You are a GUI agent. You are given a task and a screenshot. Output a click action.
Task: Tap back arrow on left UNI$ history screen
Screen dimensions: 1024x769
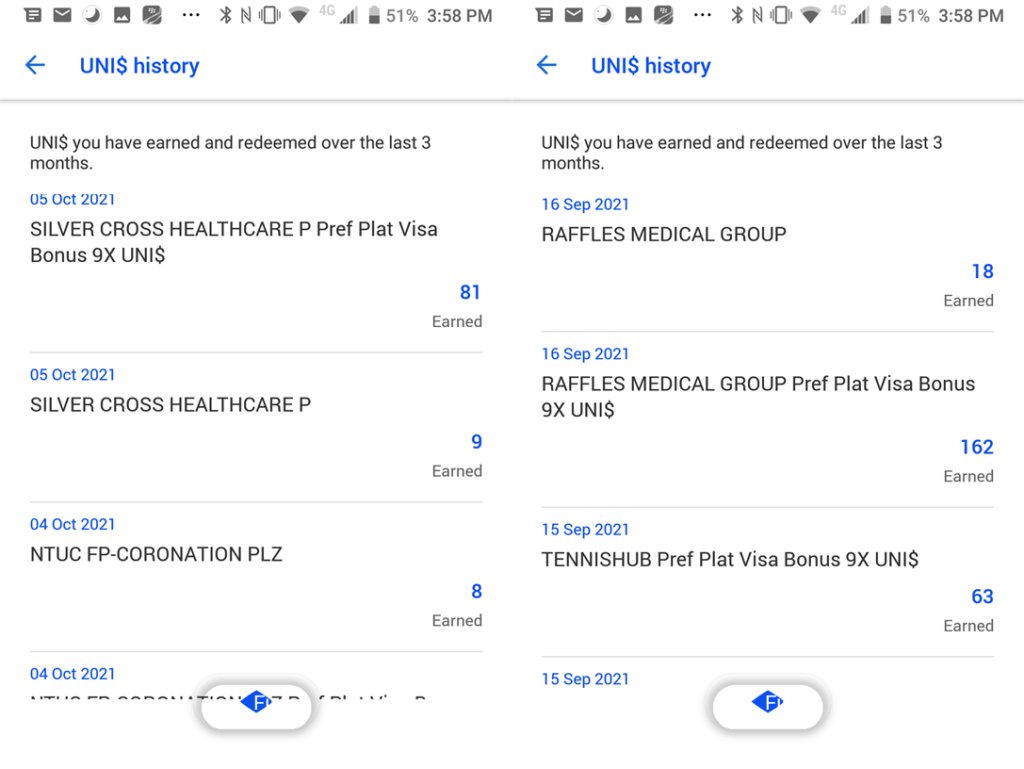(x=35, y=65)
